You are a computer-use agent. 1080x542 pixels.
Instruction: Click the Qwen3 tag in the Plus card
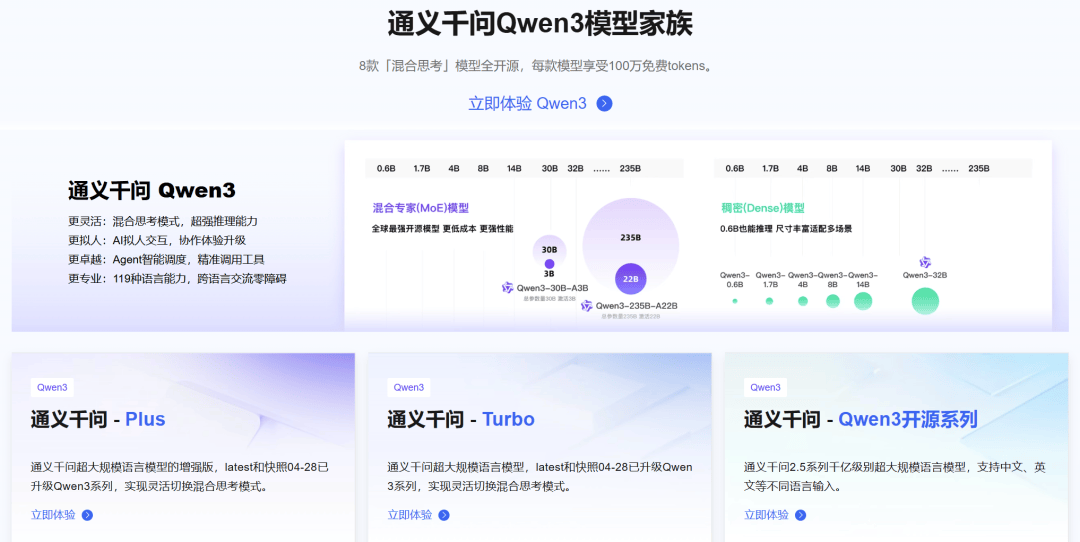tap(52, 387)
